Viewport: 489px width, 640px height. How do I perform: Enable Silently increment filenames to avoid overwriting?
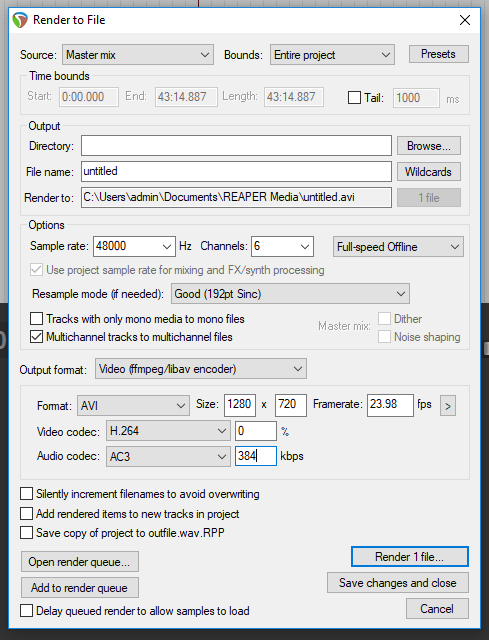coord(27,494)
